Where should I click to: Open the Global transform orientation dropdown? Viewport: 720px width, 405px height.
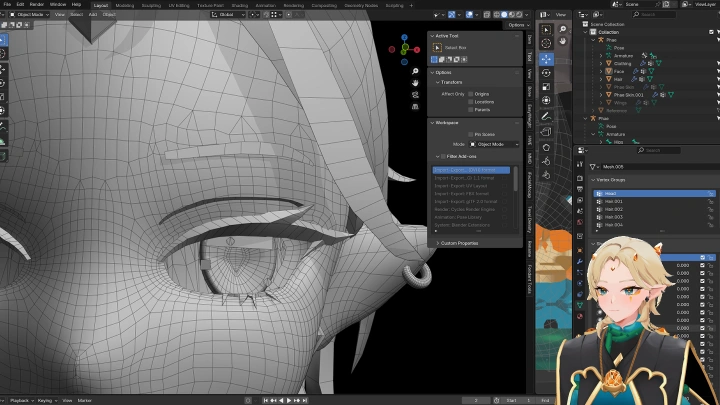tap(228, 15)
